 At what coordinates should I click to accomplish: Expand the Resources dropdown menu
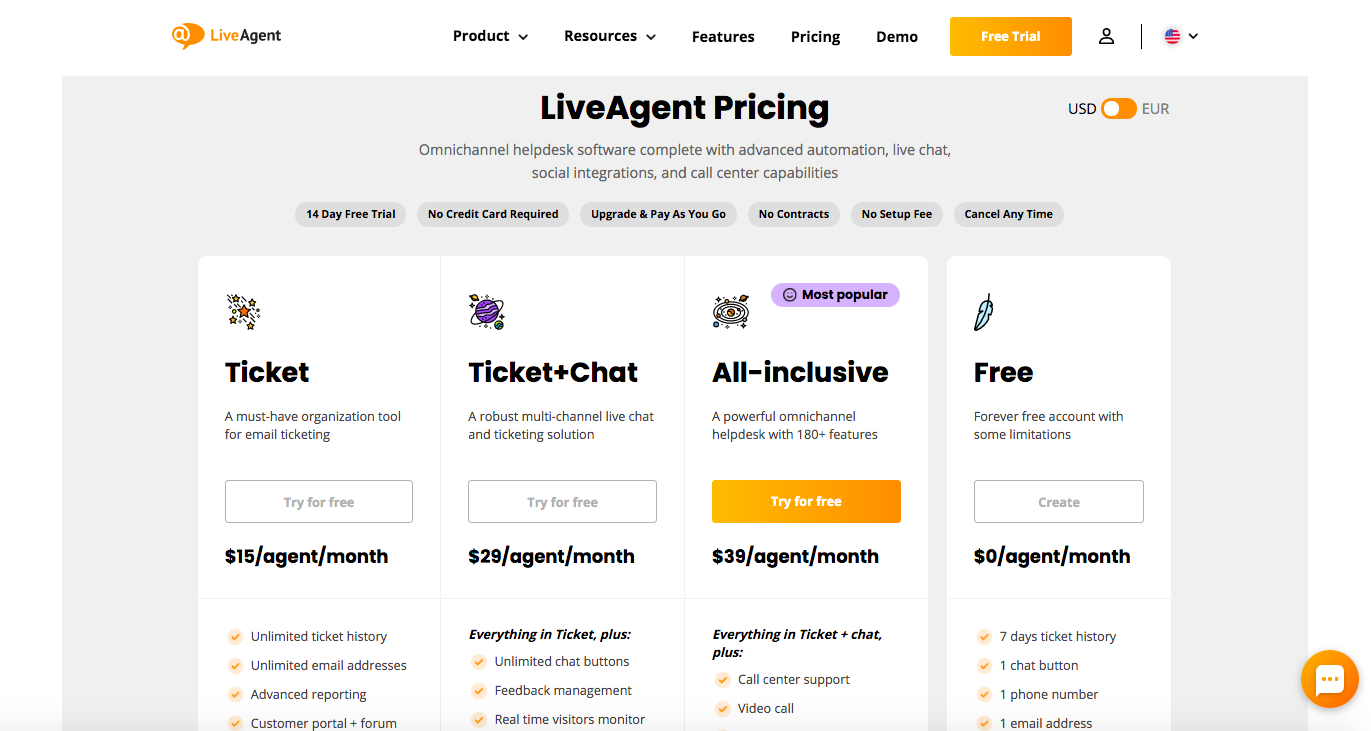(610, 36)
